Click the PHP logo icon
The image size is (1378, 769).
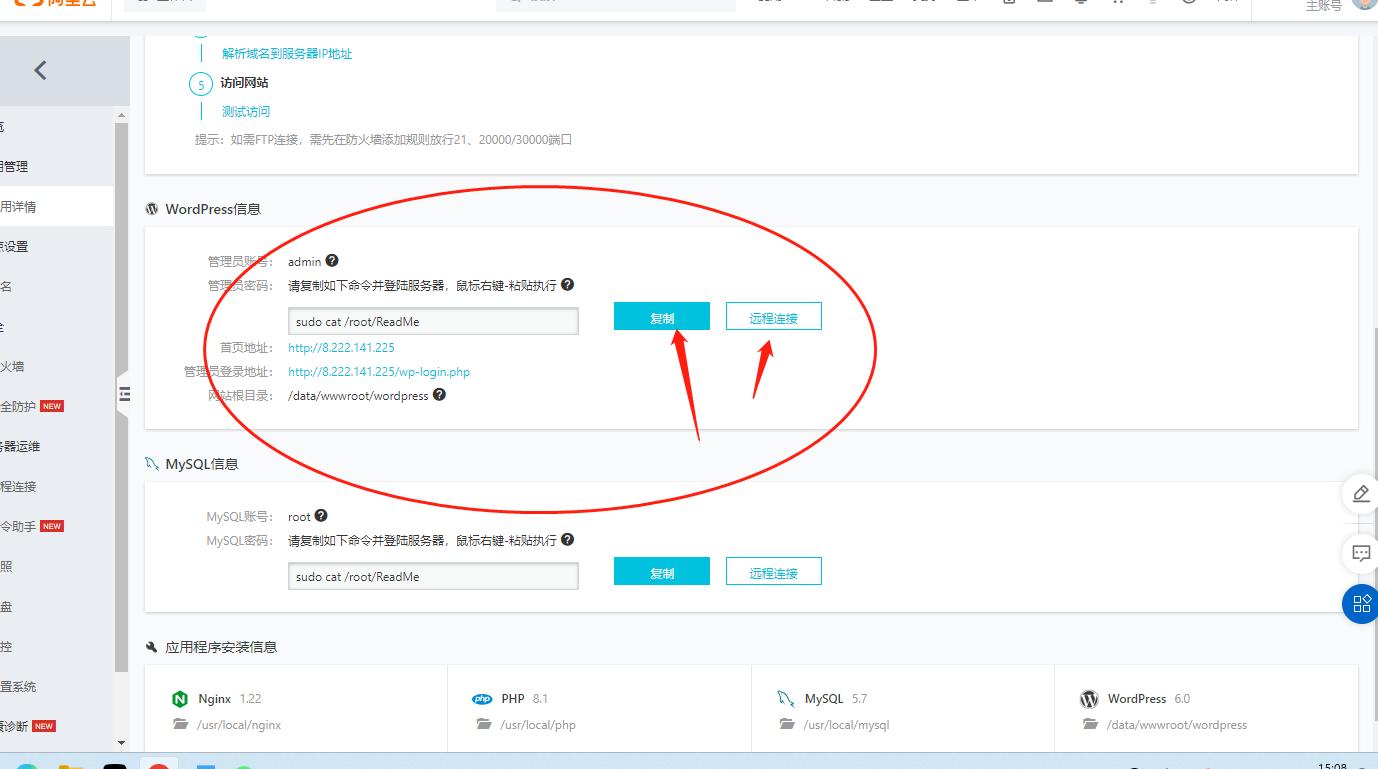pyautogui.click(x=483, y=699)
